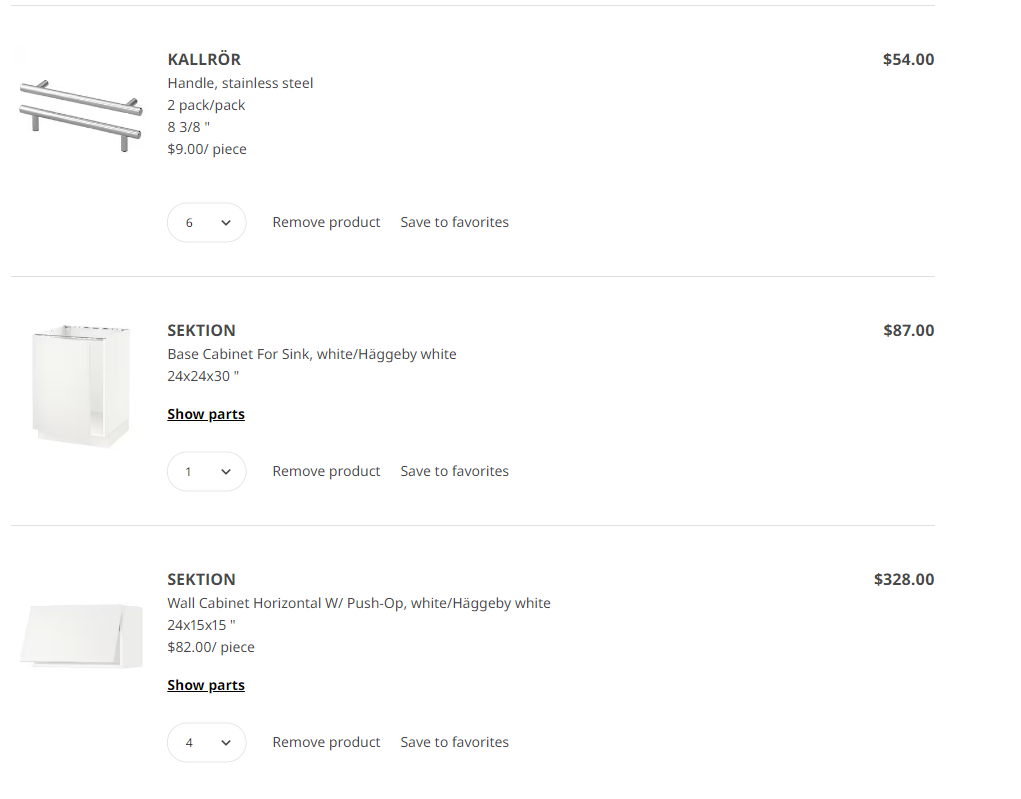Viewport: 1021px width, 799px height.
Task: Click the SEKTION base cabinet product image
Action: click(81, 384)
